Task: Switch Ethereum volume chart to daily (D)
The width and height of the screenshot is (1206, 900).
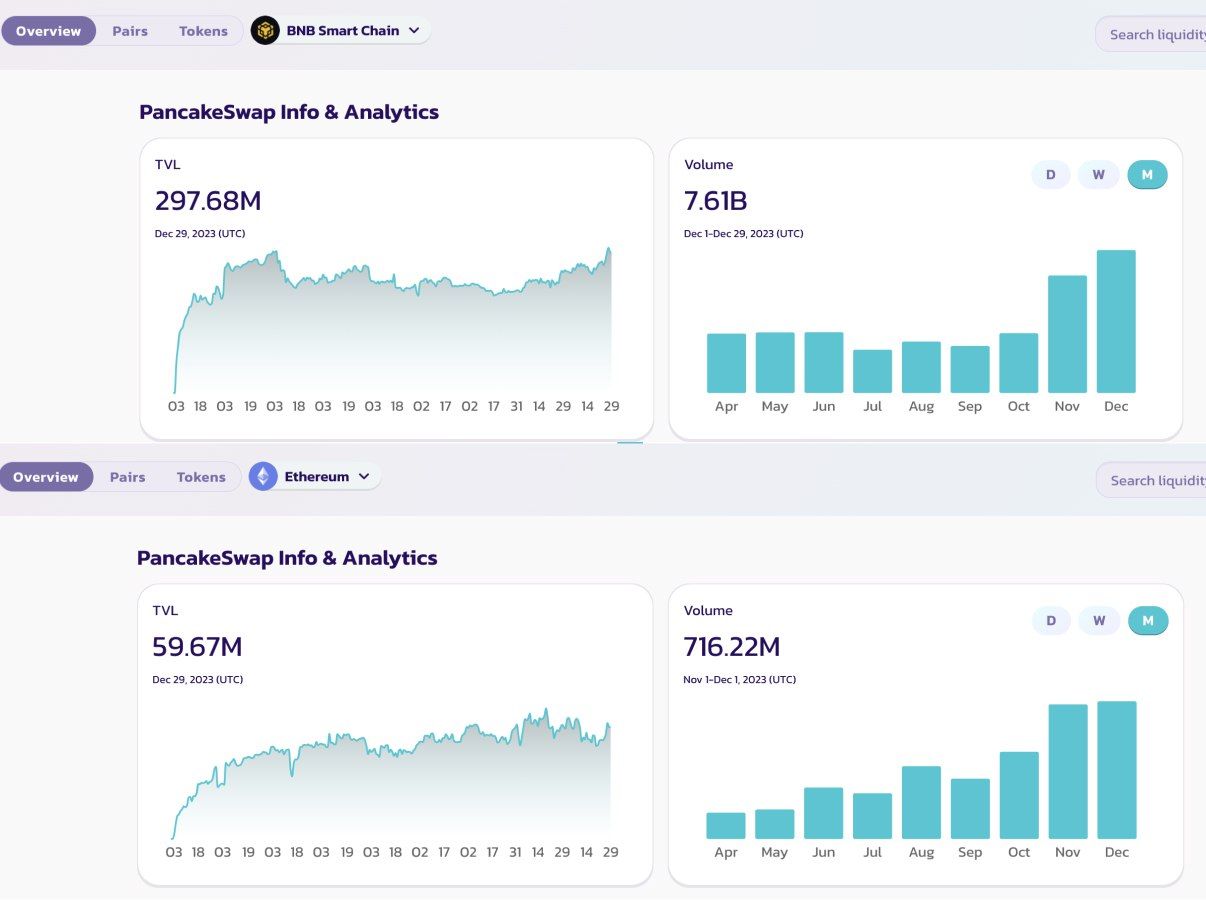Action: coord(1051,621)
